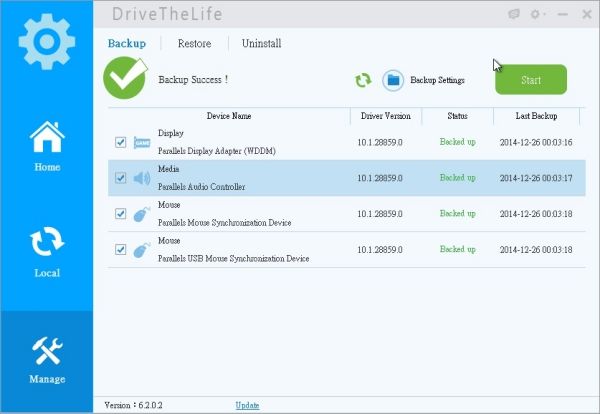Click the large gear logo icon
600x414 pixels.
pos(47,41)
